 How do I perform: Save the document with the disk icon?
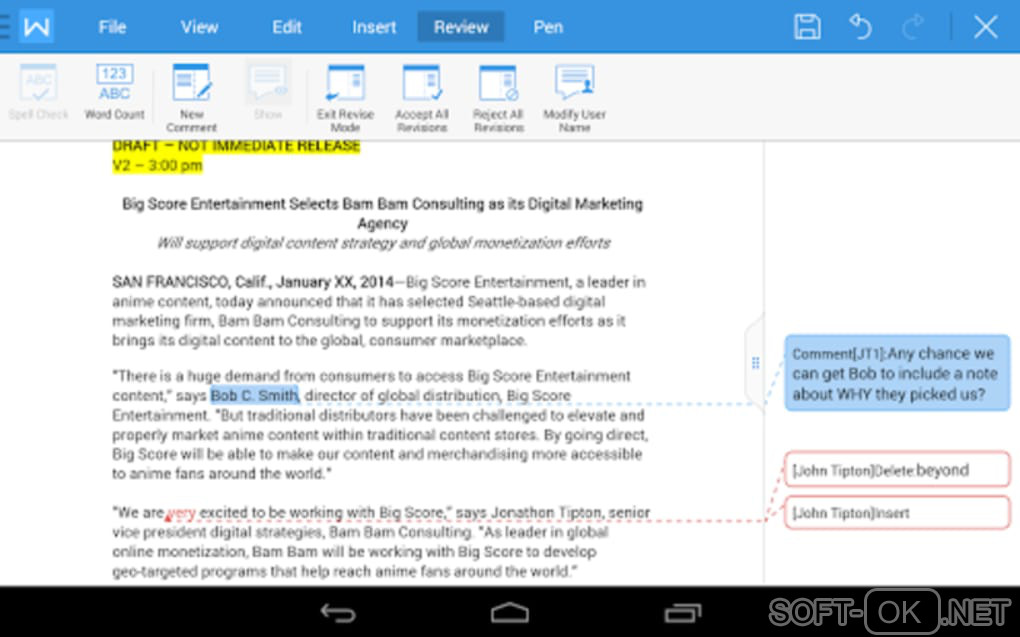tap(807, 27)
